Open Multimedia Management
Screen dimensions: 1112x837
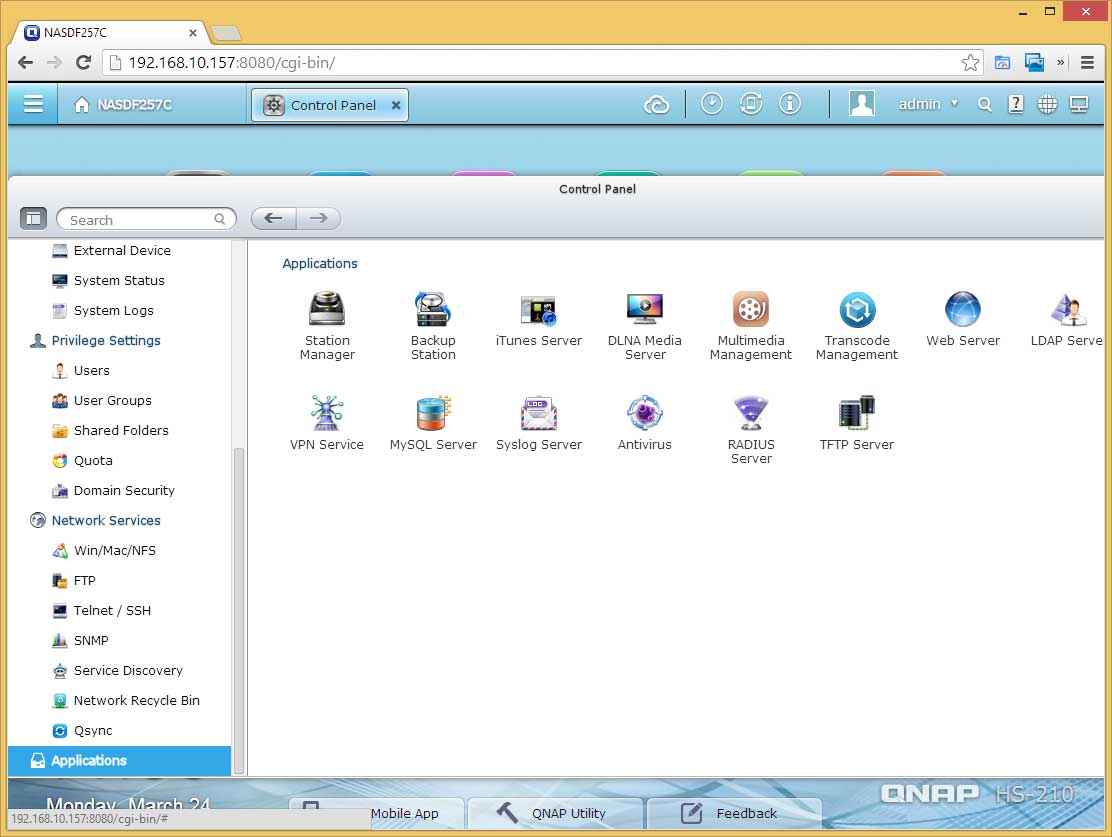coord(750,326)
